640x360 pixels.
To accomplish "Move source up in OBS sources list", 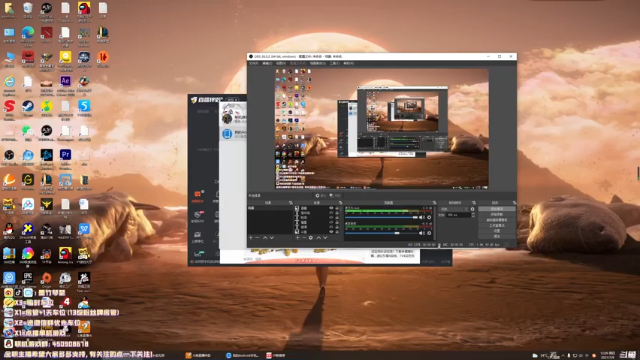I will coord(319,238).
